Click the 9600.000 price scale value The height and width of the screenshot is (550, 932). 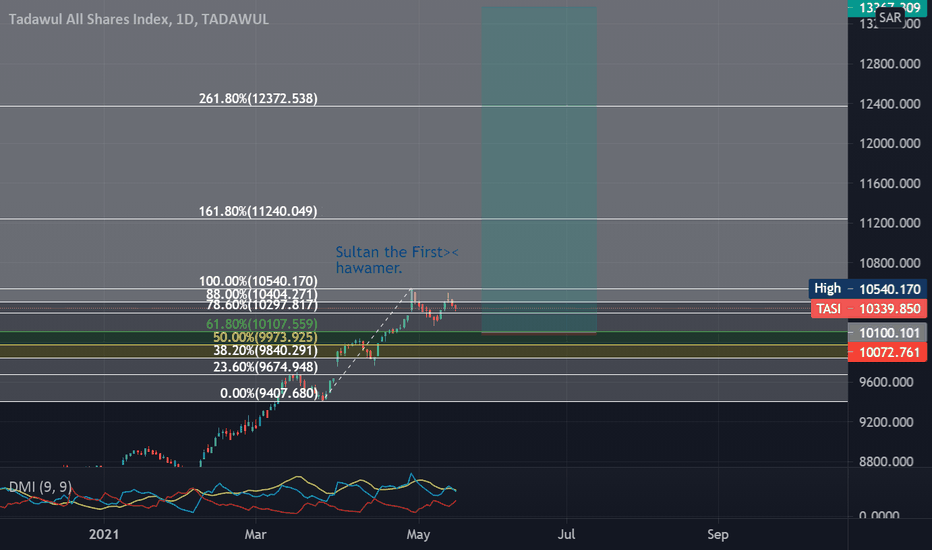(x=886, y=382)
